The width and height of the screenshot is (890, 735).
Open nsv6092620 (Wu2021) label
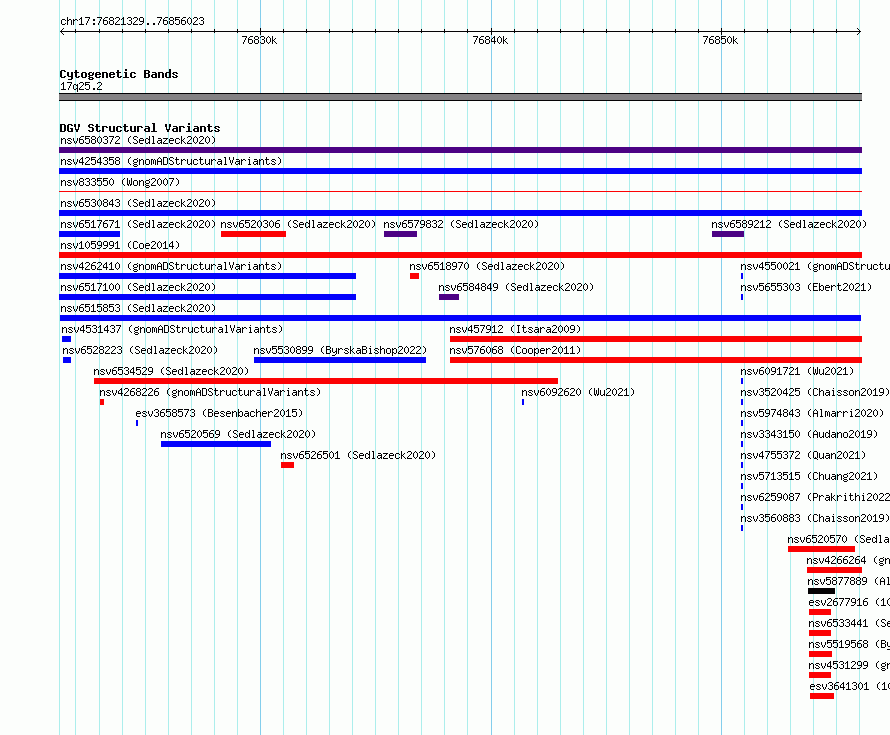tap(578, 392)
